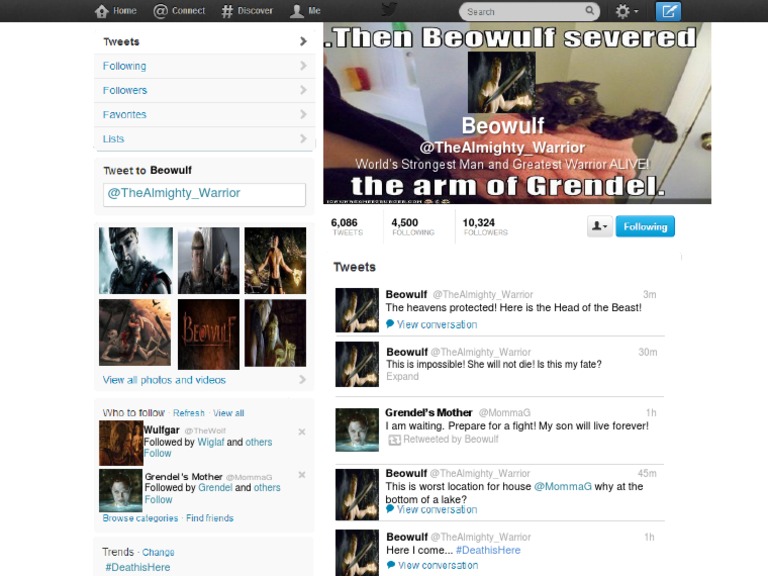Dismiss Grendel's Mother follow suggestion
768x576 pixels.
tap(302, 475)
